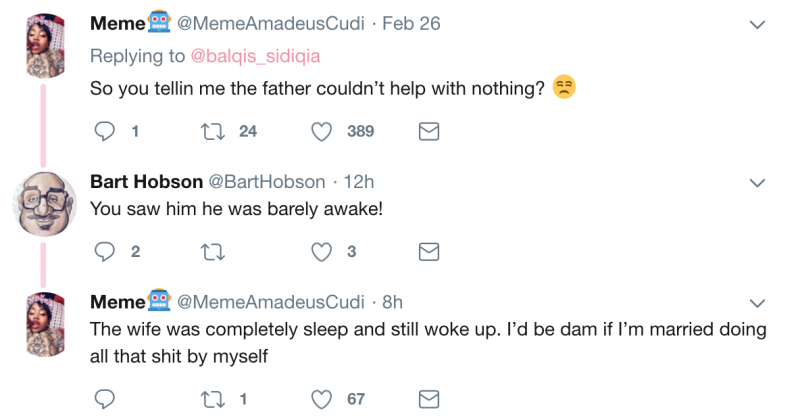Like Bart Hobson's tweet
The width and height of the screenshot is (800, 418).
tap(322, 252)
